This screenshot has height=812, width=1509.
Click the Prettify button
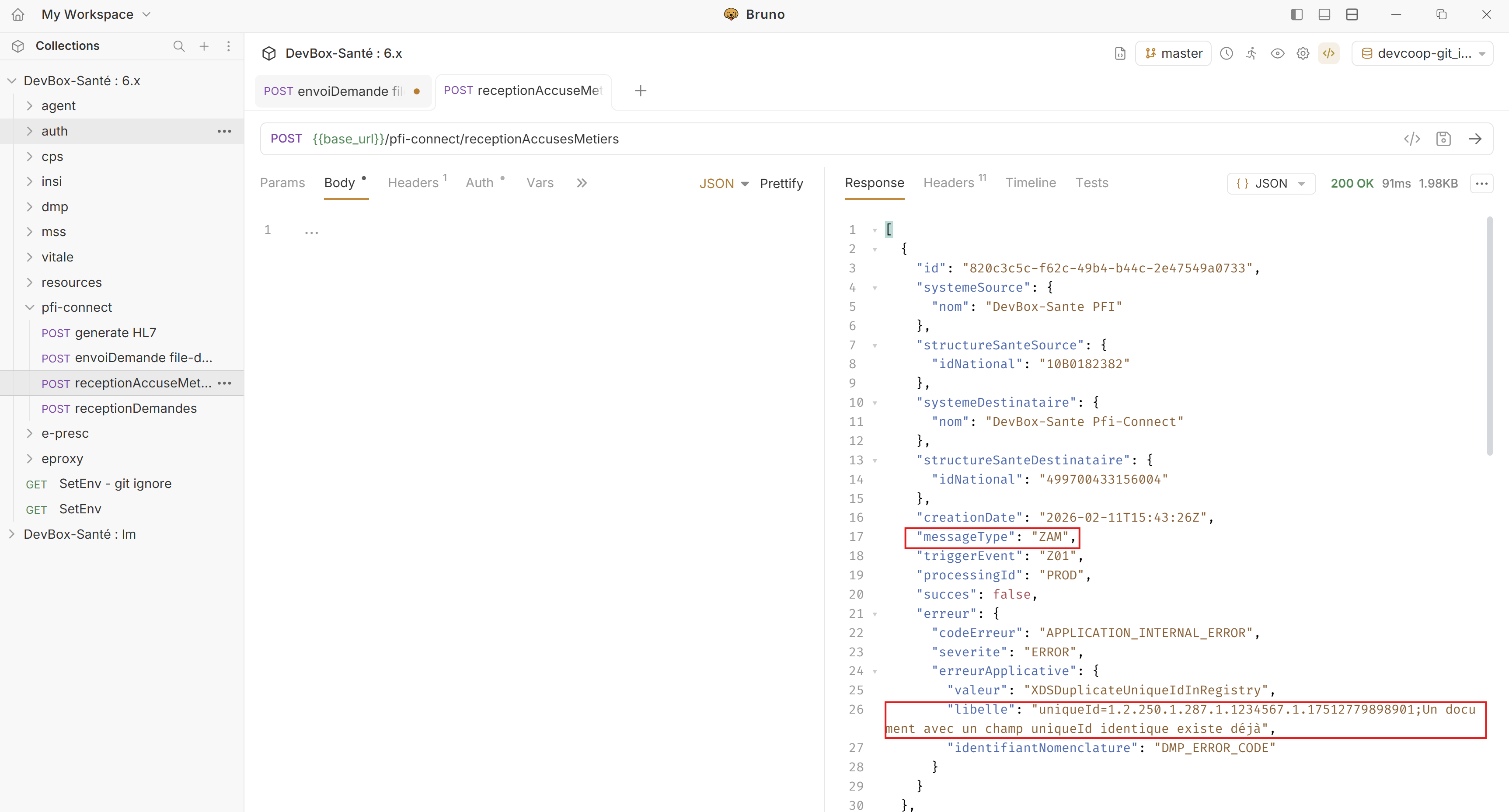point(781,183)
